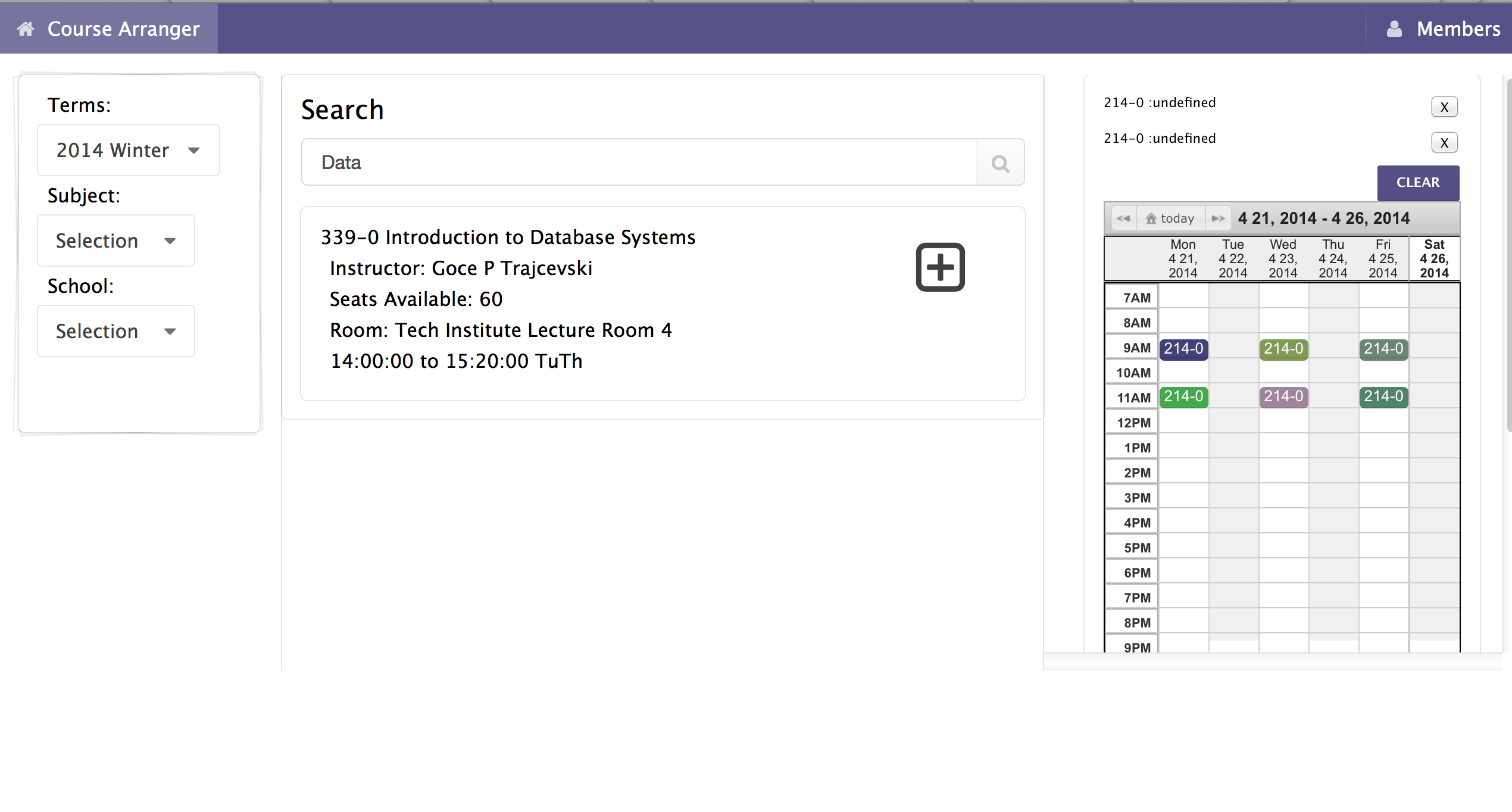Select Monday 11AM green 214-0 event
Screen dimensions: 1512x812
pos(1183,396)
